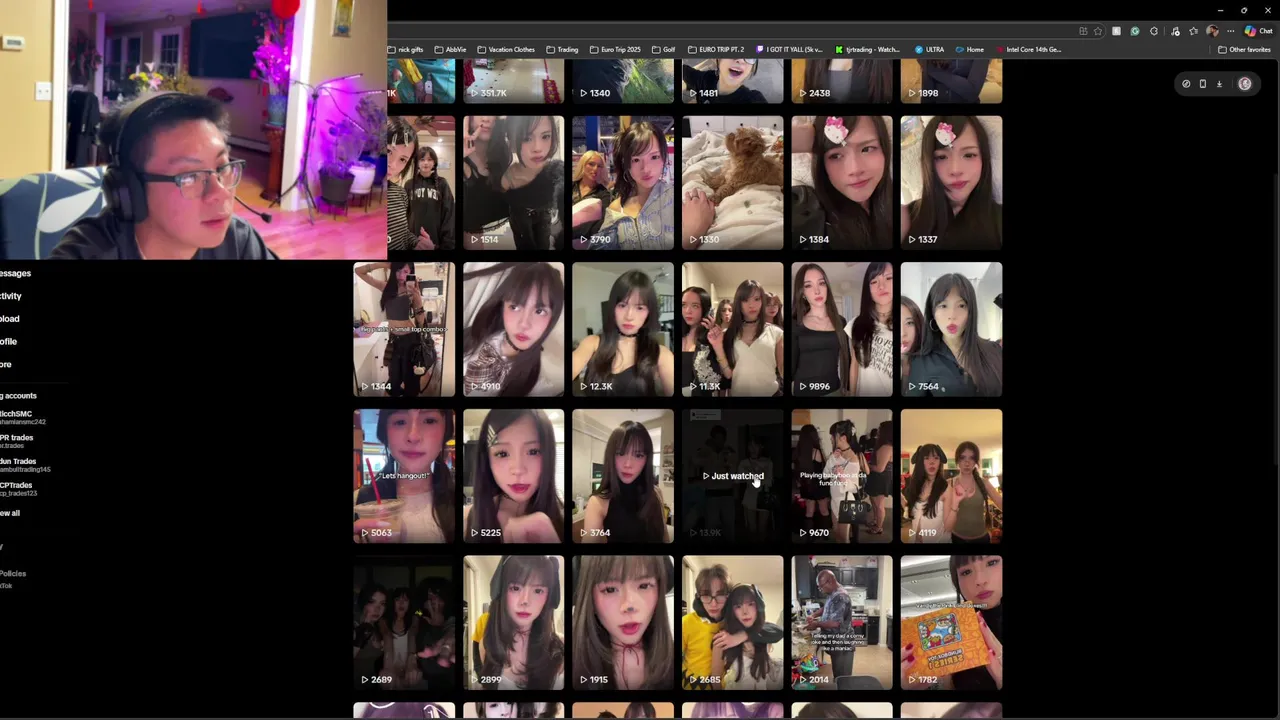Screen dimensions: 1280x720
Task: Open the video with 3764 views
Action: [623, 476]
